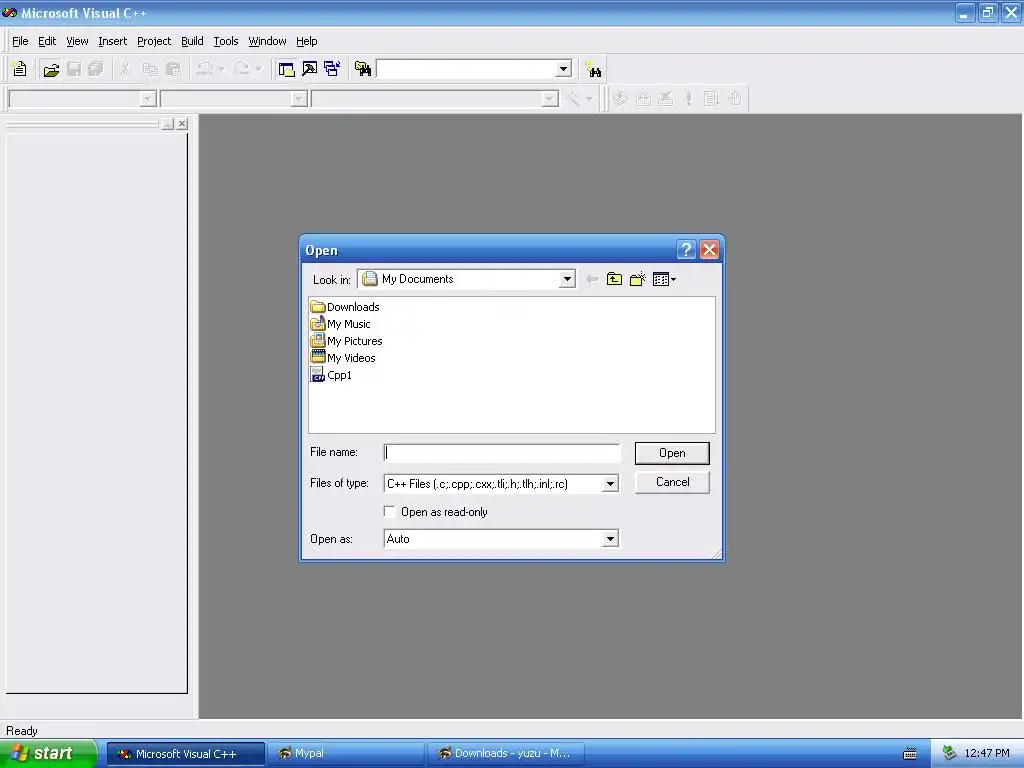Open the Edit menu
Viewport: 1024px width, 768px height.
47,41
